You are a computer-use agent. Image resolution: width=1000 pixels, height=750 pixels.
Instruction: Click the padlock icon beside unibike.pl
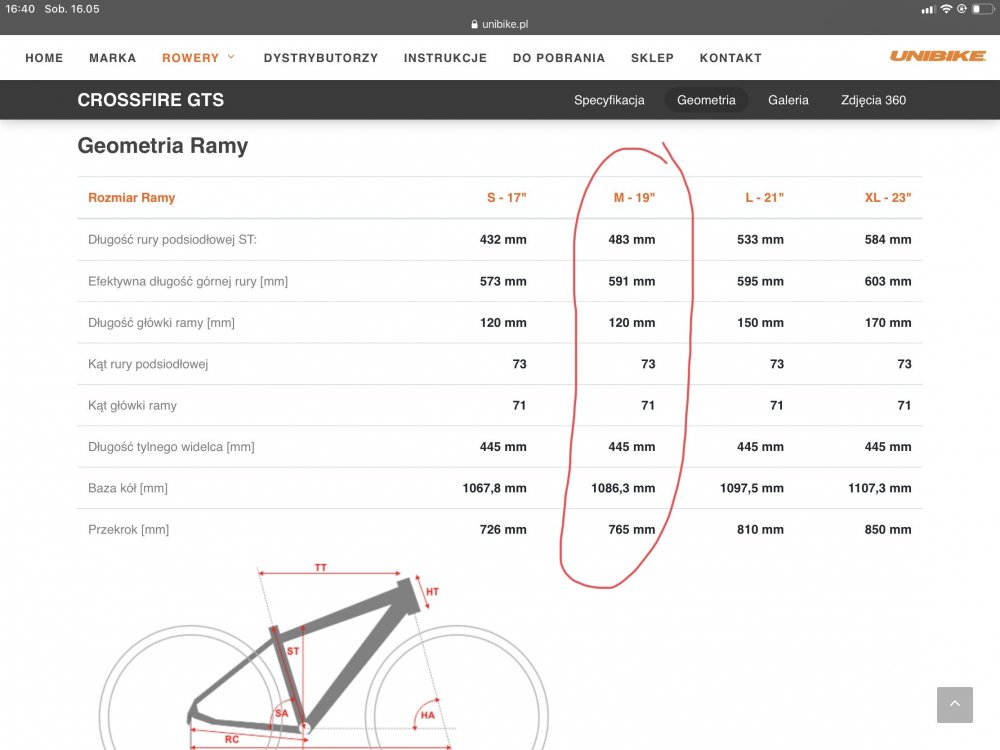click(x=474, y=24)
